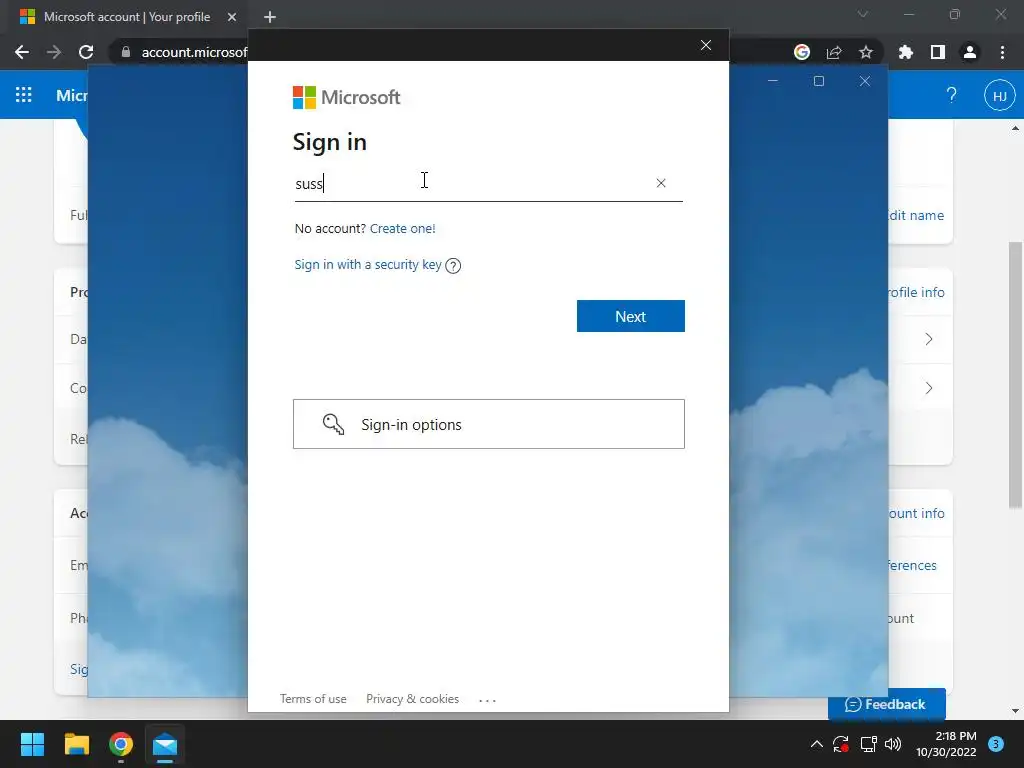
Task: Expand first profile info row chevron
Action: (x=929, y=339)
